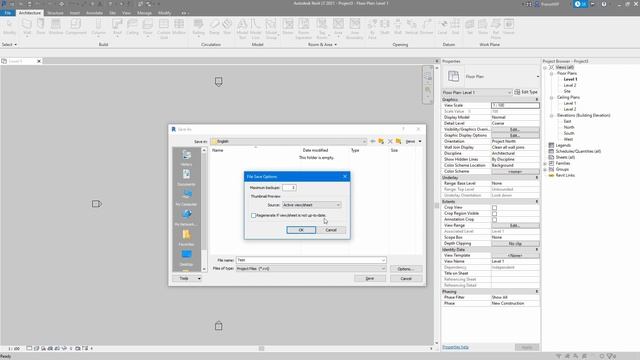Click the File name input field
The image size is (640, 360).
(x=311, y=260)
